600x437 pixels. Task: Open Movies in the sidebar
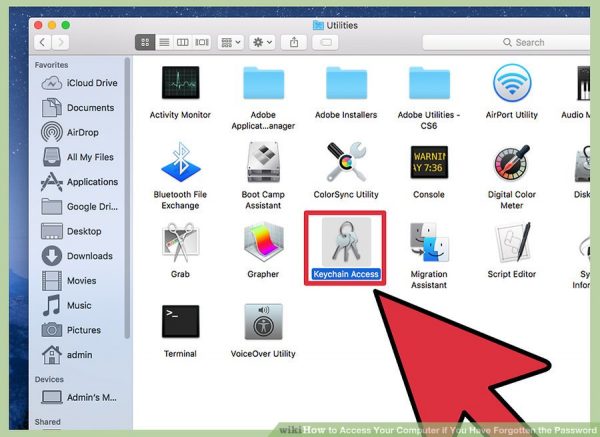coord(69,280)
